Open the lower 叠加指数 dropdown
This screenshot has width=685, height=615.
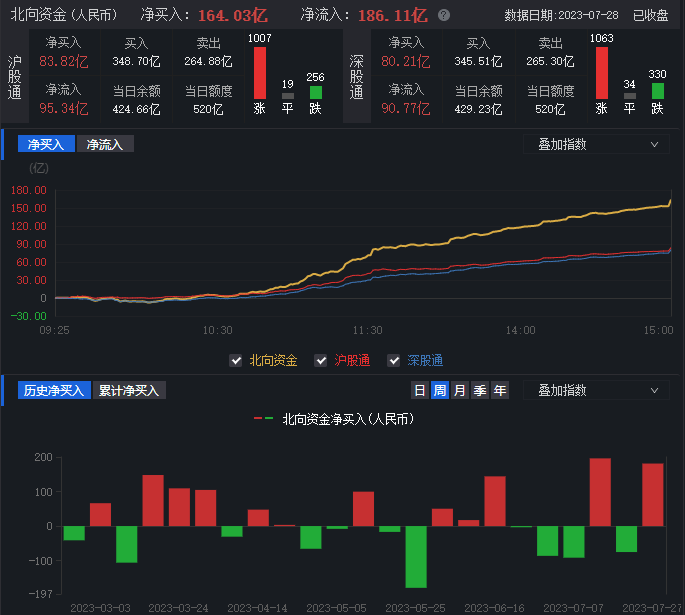(x=596, y=390)
